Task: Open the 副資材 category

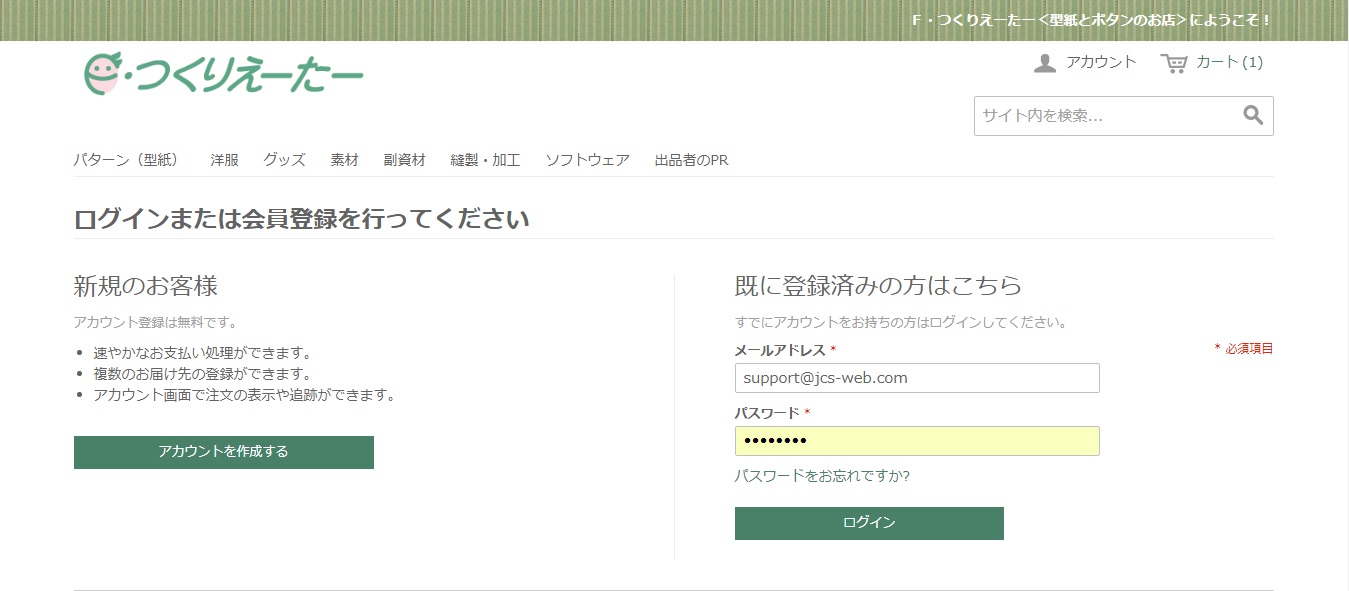Action: click(404, 158)
